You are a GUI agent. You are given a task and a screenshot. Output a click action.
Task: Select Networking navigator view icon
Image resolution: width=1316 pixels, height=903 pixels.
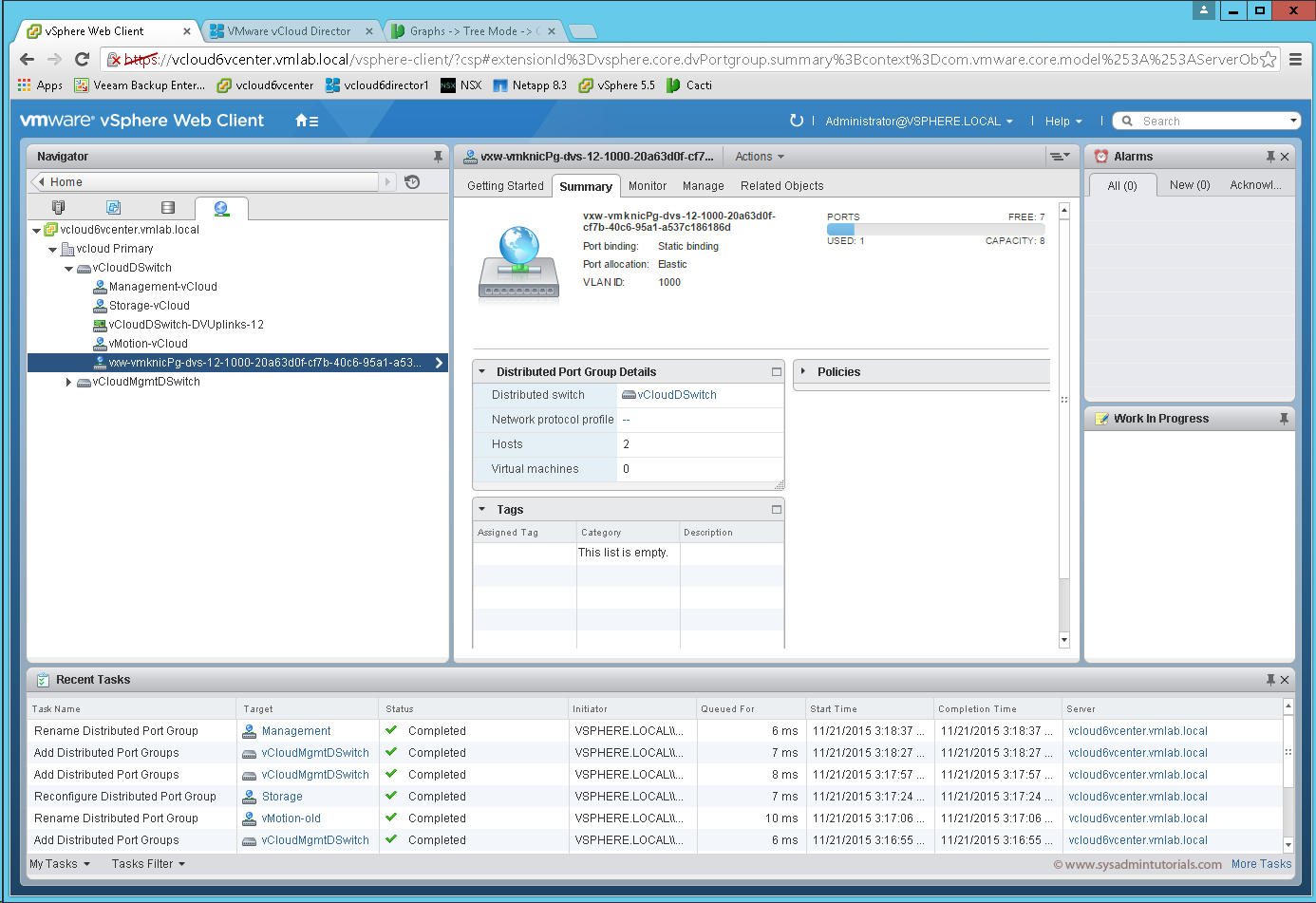click(221, 208)
